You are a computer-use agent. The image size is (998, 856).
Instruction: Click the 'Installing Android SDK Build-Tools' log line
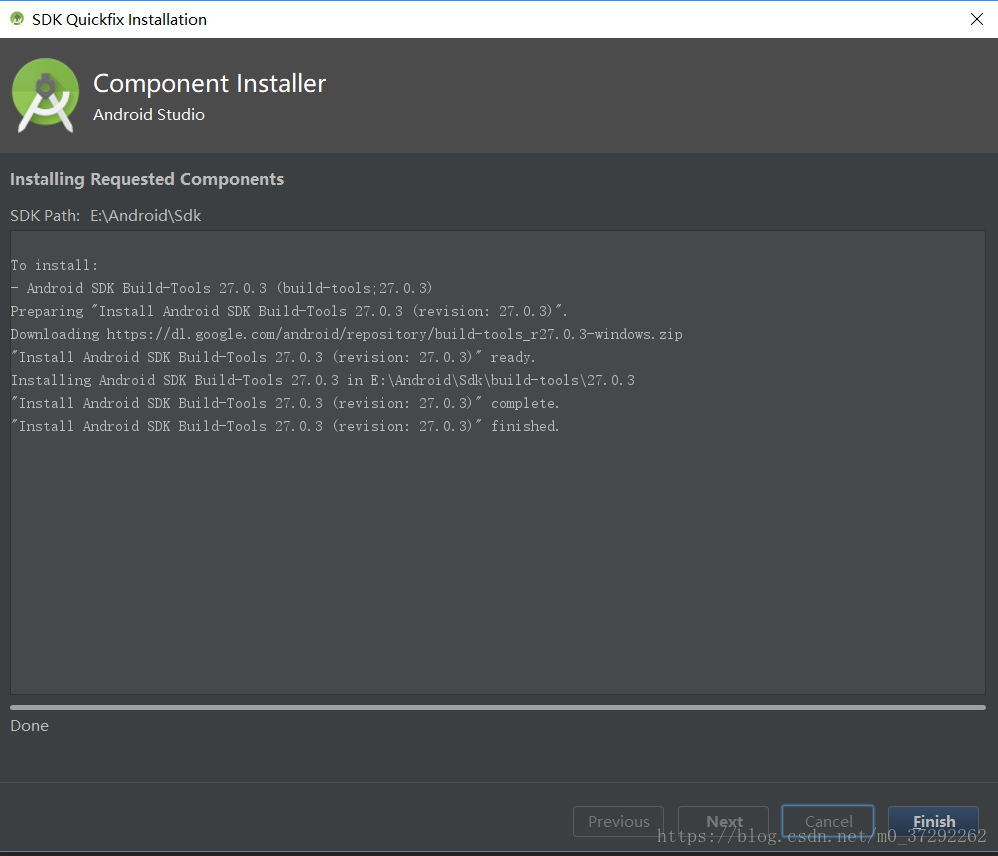coord(323,380)
